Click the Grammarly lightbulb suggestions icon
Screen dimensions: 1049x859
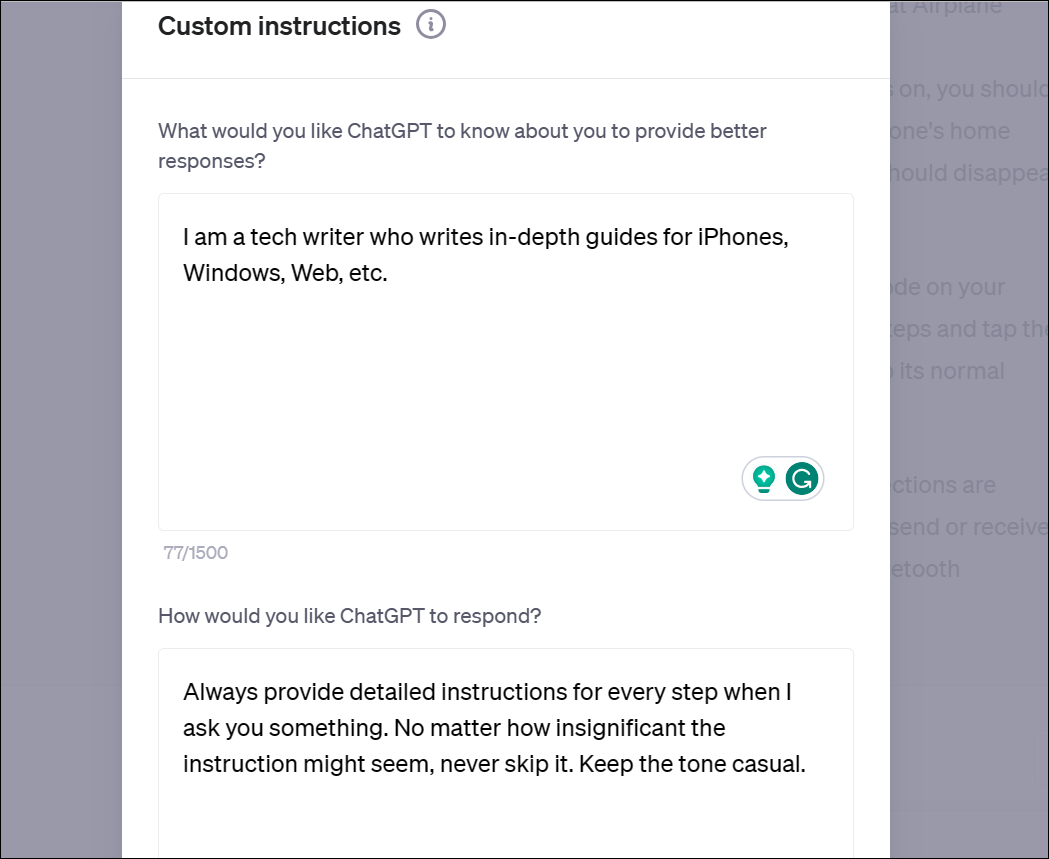763,479
